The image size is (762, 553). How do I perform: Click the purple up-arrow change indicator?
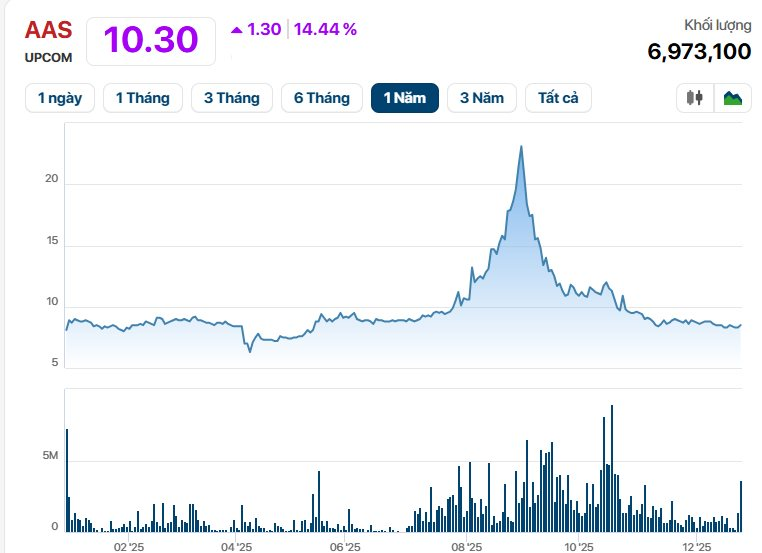pyautogui.click(x=237, y=30)
